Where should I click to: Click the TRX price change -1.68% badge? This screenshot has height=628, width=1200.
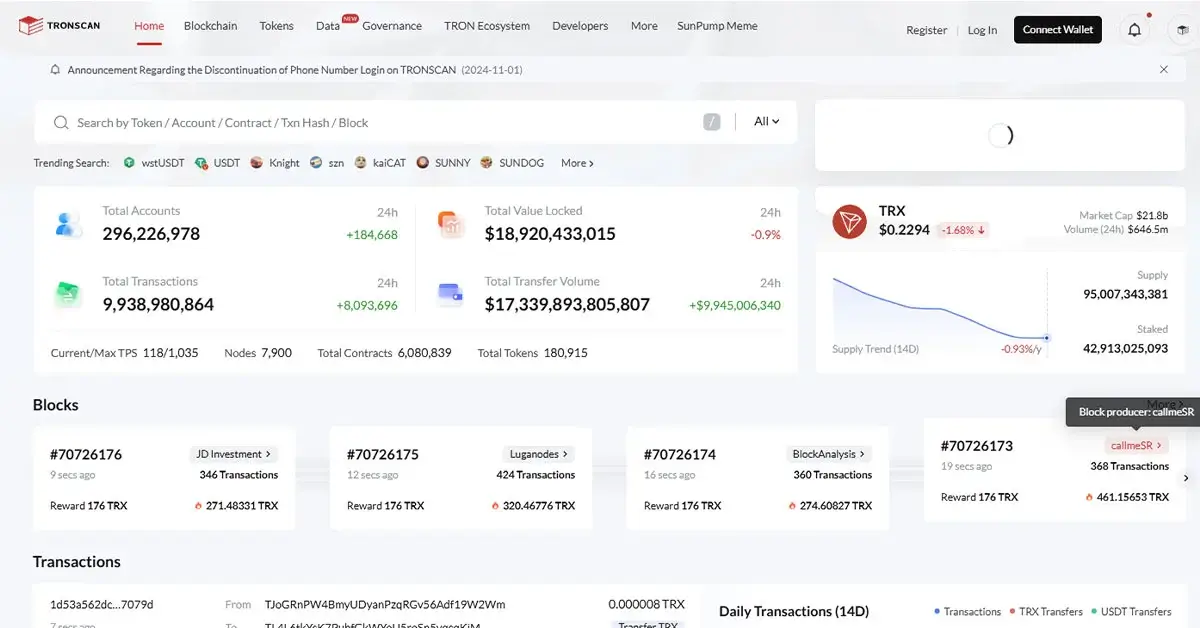tap(963, 230)
